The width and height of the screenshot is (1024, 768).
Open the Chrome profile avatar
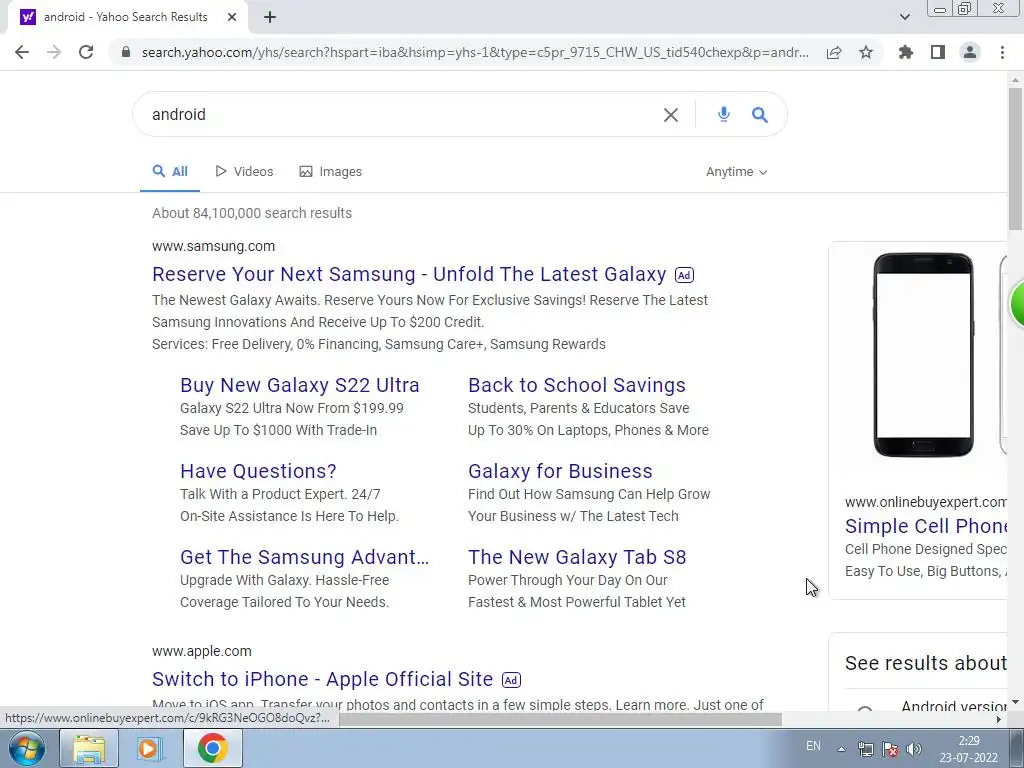(970, 52)
